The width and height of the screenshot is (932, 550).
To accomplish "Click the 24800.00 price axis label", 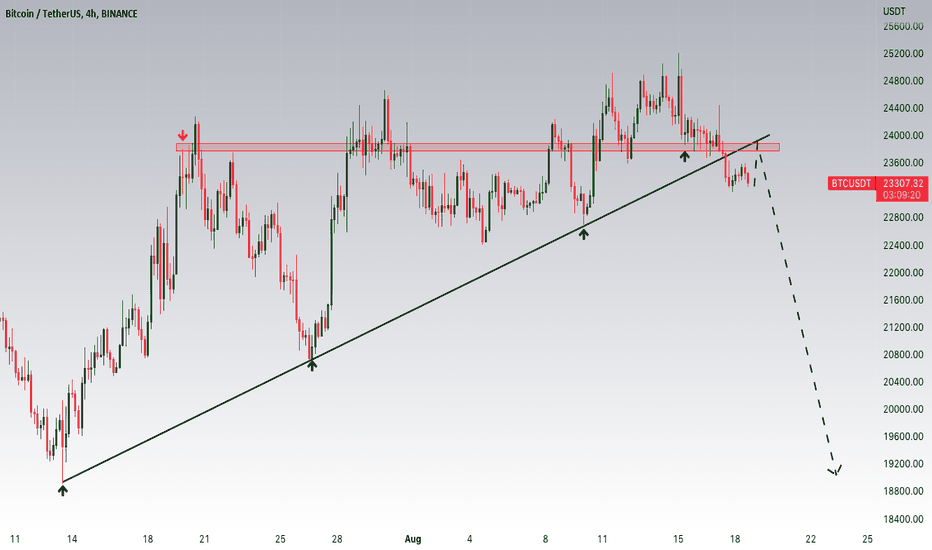I will click(903, 81).
